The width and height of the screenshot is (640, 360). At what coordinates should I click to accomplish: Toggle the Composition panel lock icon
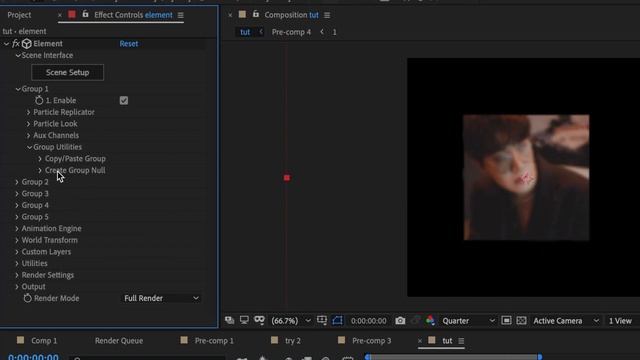coord(256,15)
